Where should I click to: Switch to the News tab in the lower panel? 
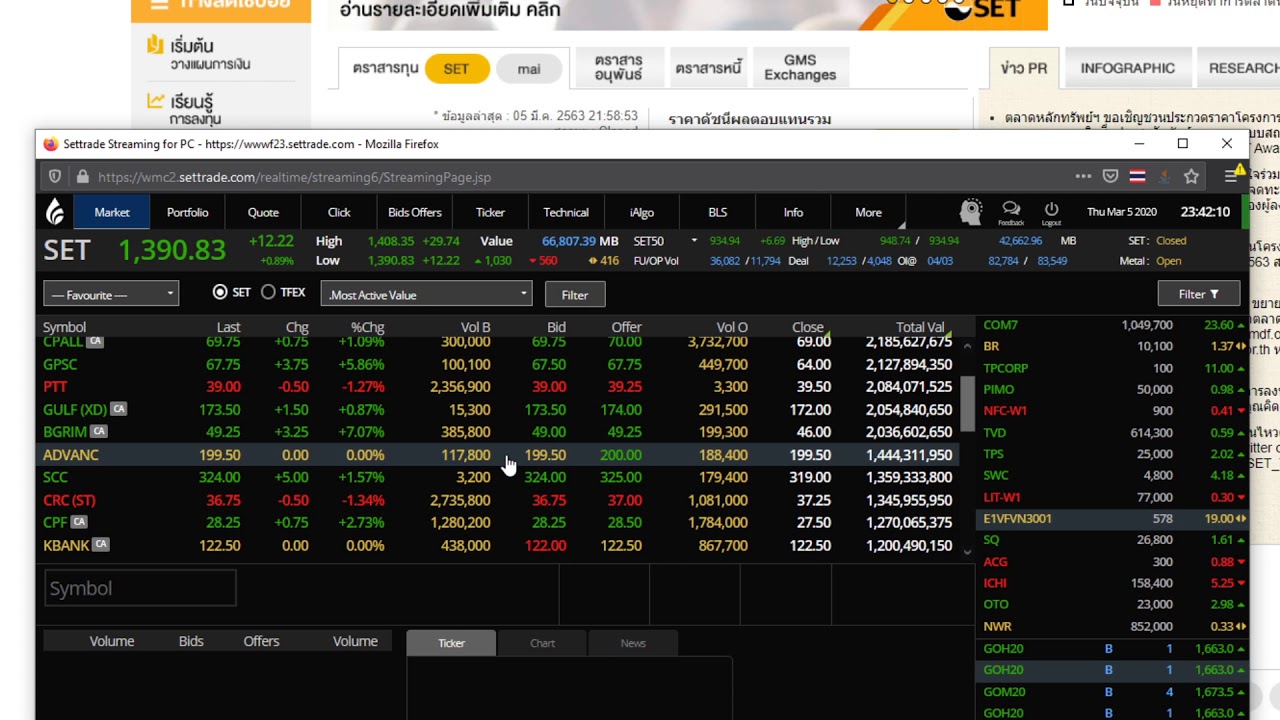pyautogui.click(x=633, y=643)
